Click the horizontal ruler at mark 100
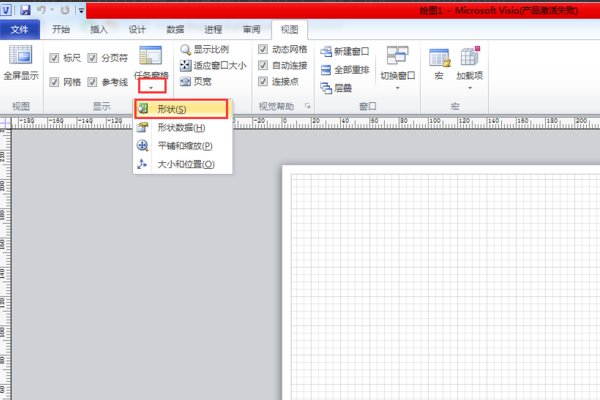 click(x=434, y=122)
